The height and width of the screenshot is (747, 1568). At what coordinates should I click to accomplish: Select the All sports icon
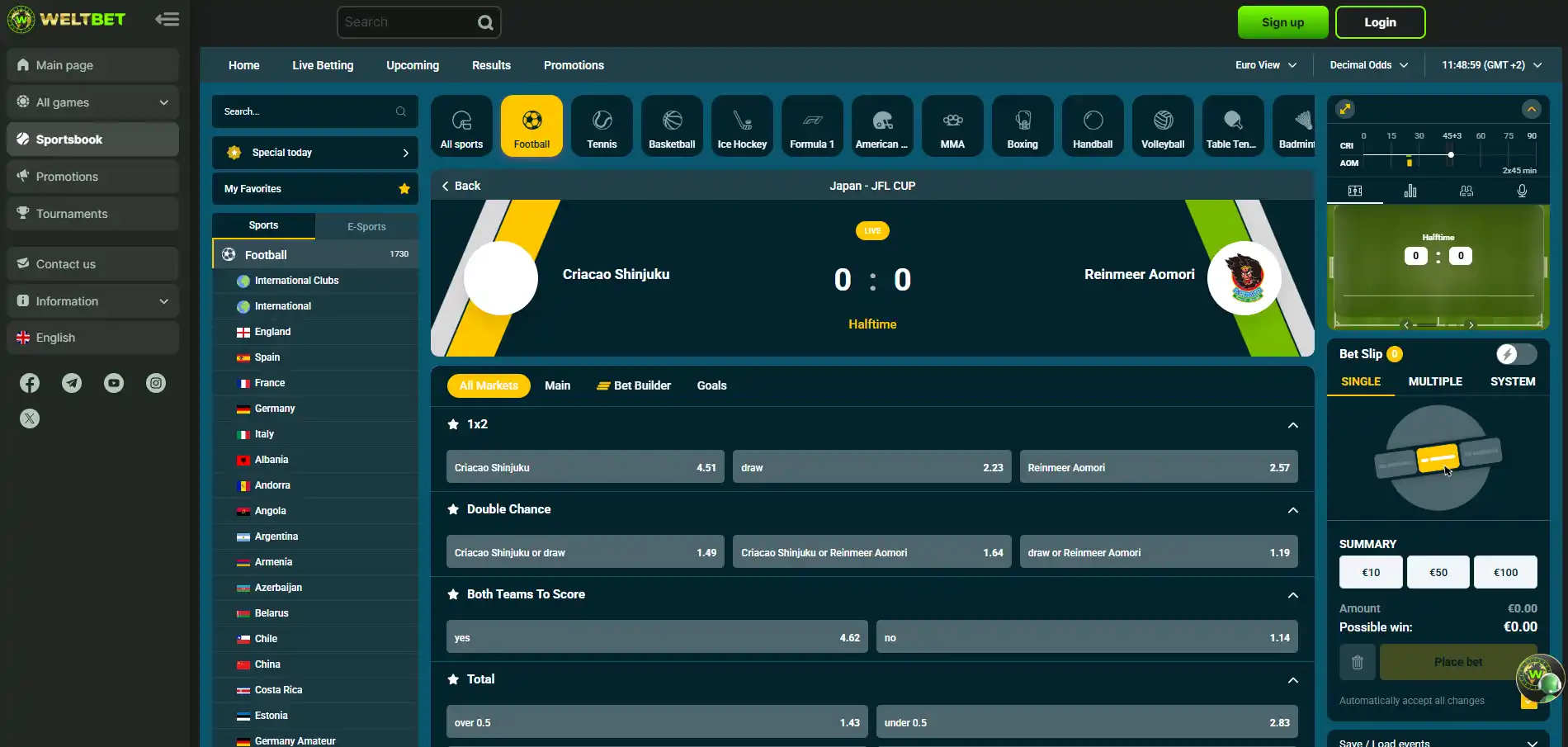coord(461,126)
